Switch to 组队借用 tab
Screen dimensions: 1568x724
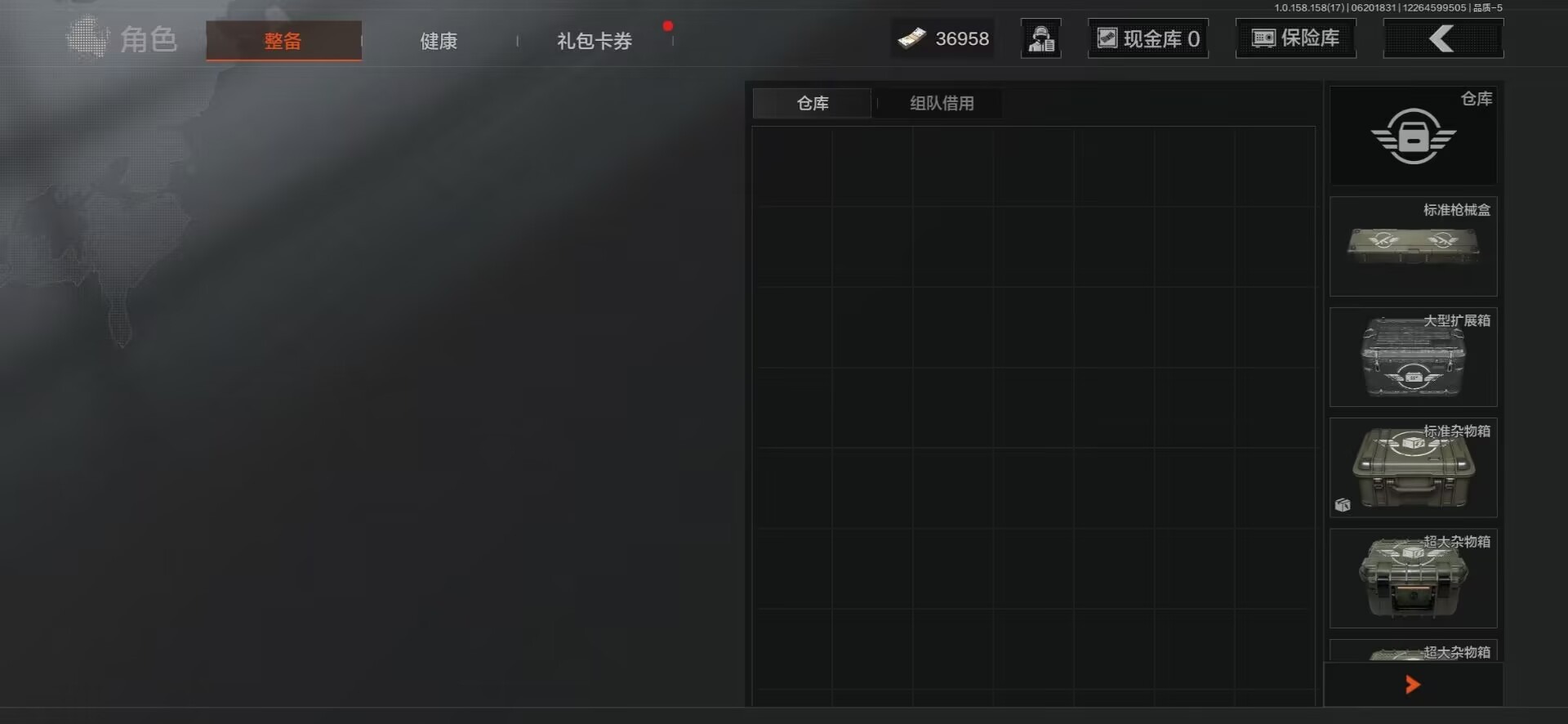[x=942, y=104]
